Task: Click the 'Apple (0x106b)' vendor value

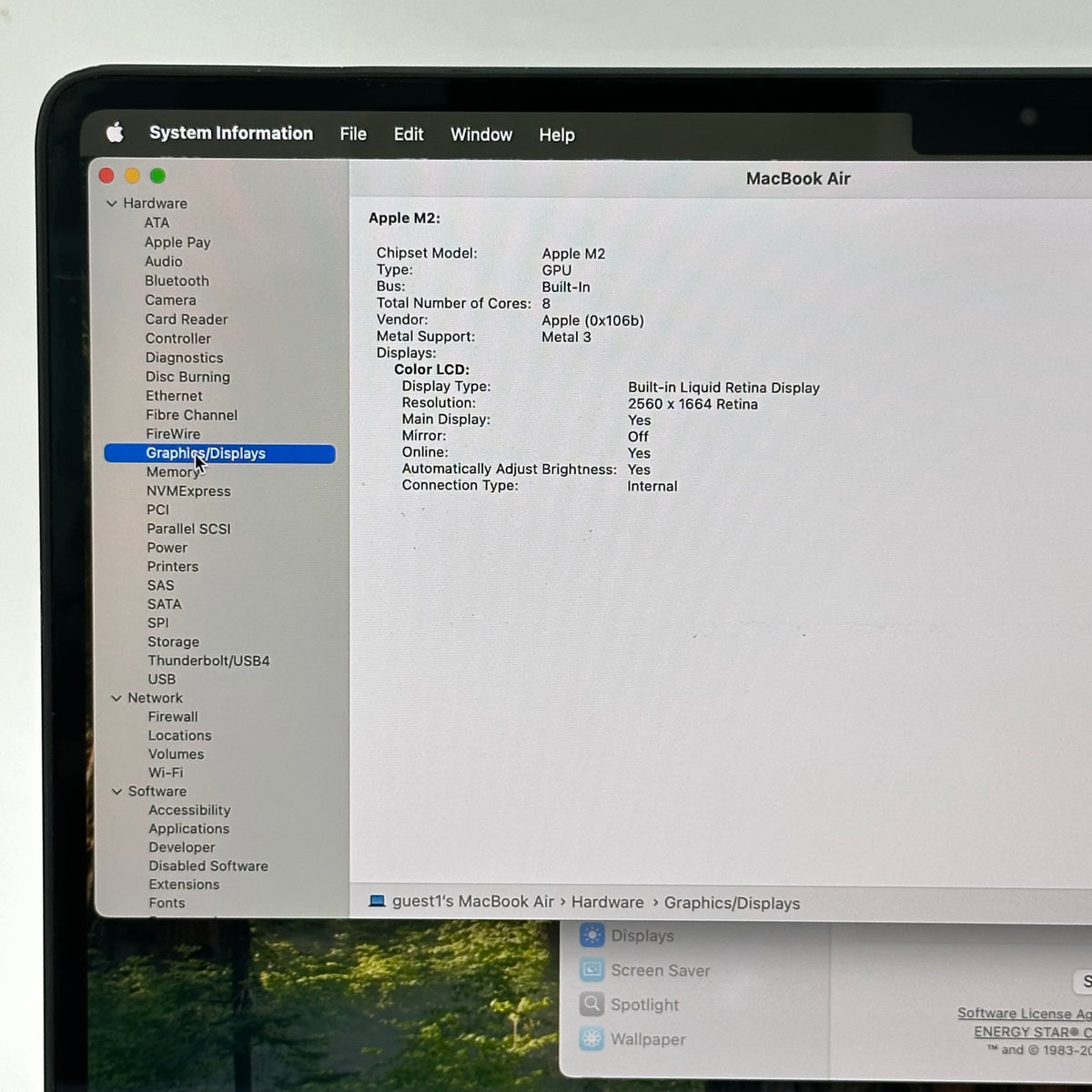Action: (592, 320)
